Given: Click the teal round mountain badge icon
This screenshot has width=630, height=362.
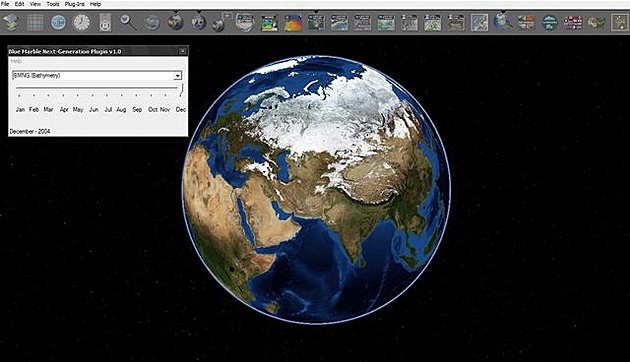Looking at the screenshot, I should (549, 22).
